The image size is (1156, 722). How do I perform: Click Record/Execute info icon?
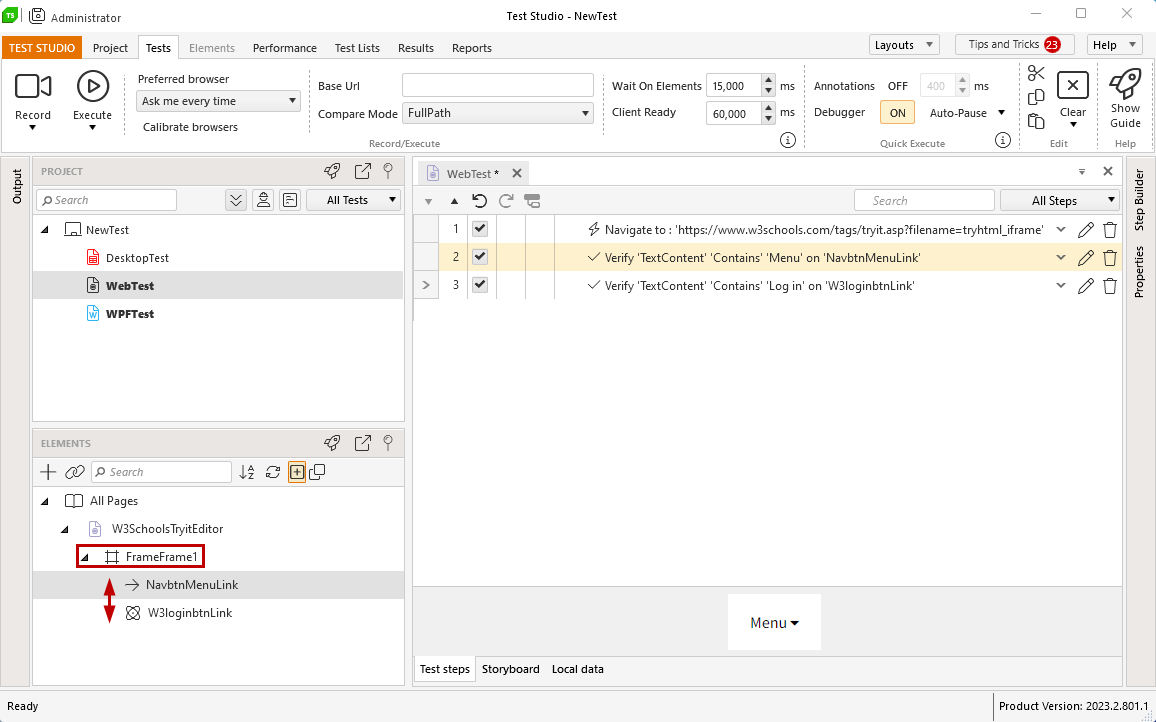click(787, 140)
